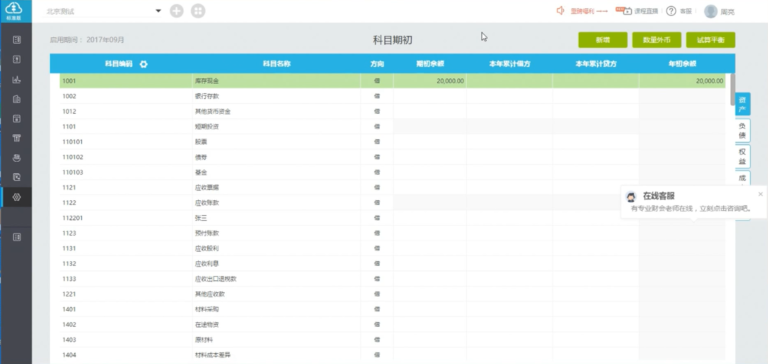Select account code 1101 cell
768x364 pixels.
tap(126, 126)
